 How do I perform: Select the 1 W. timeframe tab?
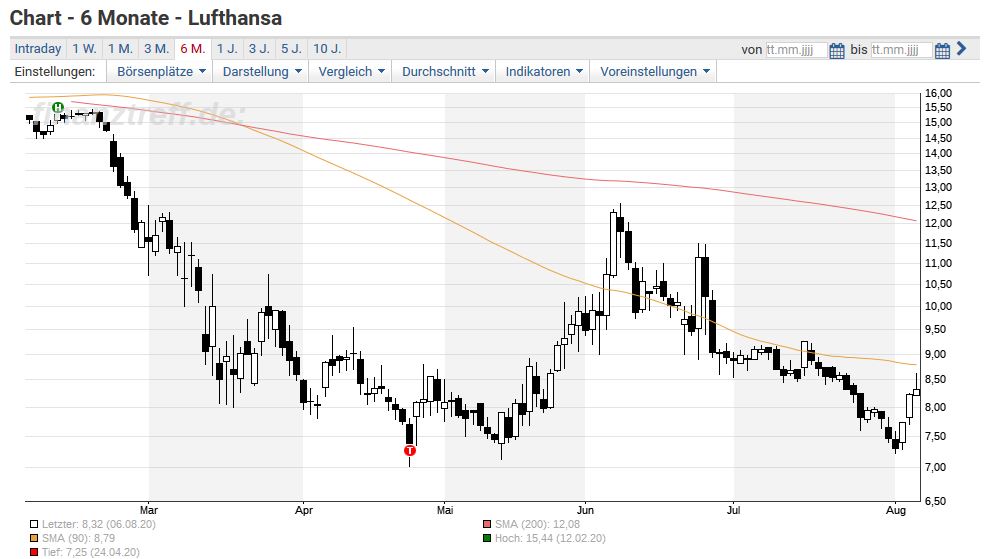pyautogui.click(x=84, y=49)
